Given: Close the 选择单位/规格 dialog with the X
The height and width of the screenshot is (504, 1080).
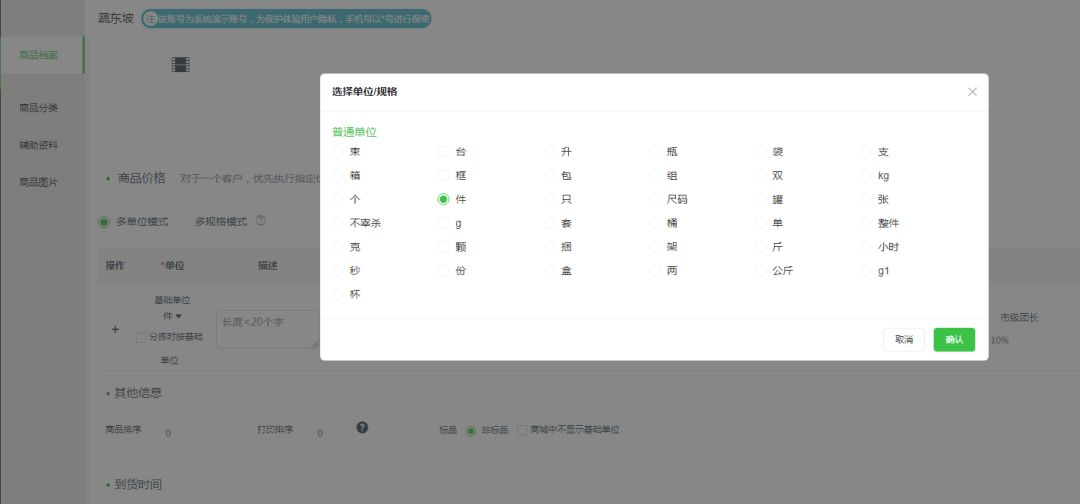Looking at the screenshot, I should click(972, 92).
